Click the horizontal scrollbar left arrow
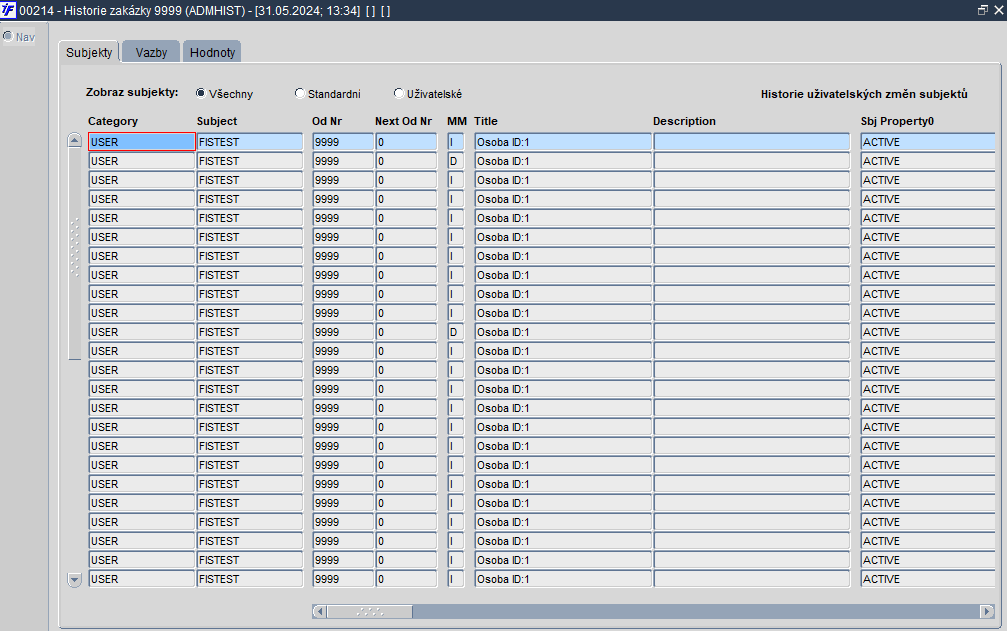 [x=319, y=612]
